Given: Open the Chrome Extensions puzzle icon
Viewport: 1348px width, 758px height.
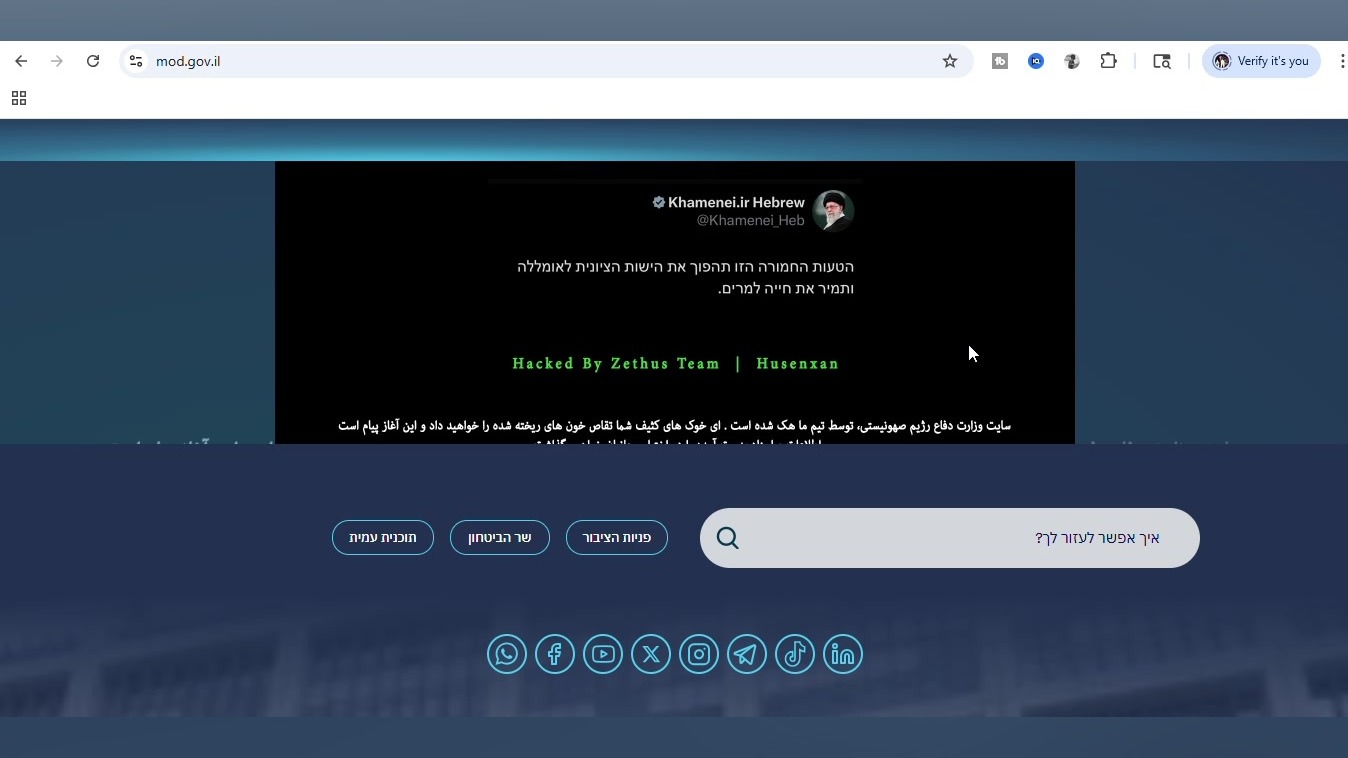Looking at the screenshot, I should pyautogui.click(x=1108, y=61).
